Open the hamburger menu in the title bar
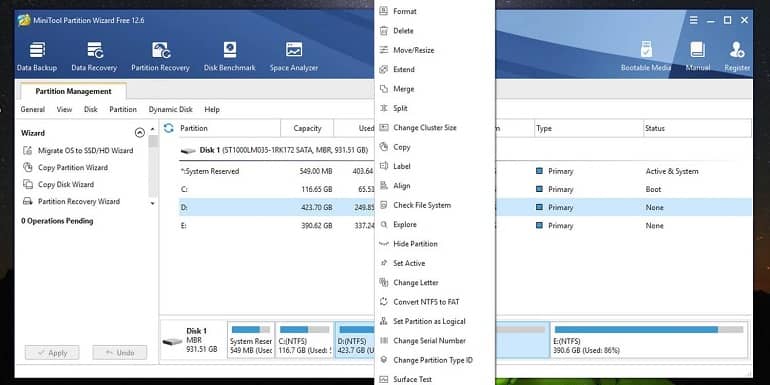 (693, 20)
